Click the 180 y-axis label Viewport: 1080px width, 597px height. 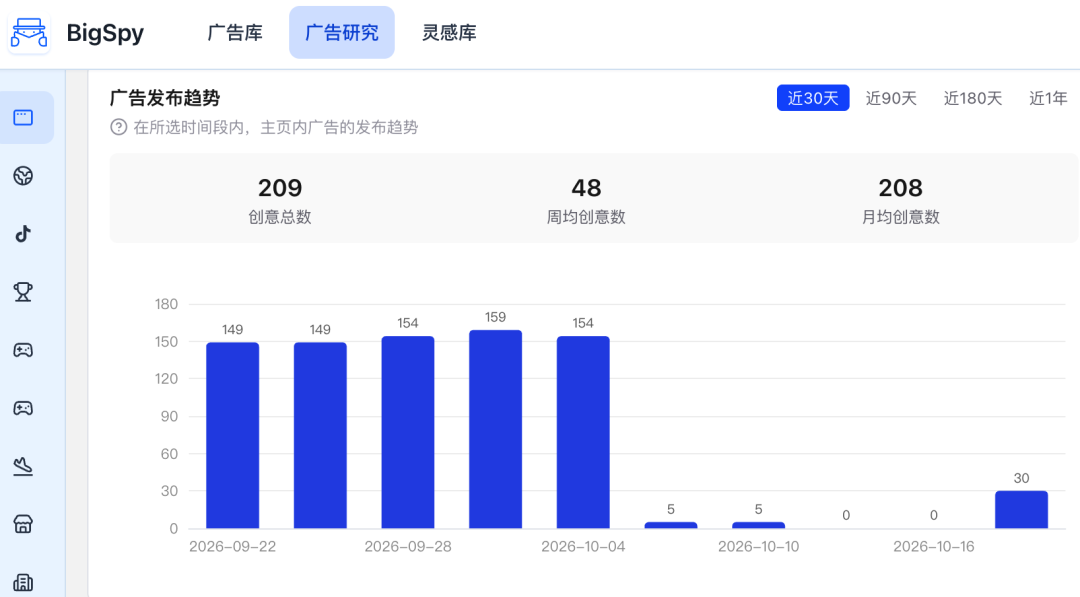166,304
